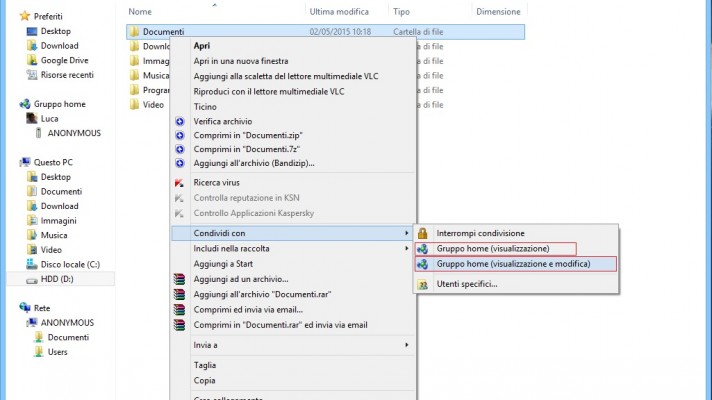This screenshot has width=712, height=400.
Task: Click WinRAR icon beside Aggiungi ad un archivio
Action: coord(179,279)
